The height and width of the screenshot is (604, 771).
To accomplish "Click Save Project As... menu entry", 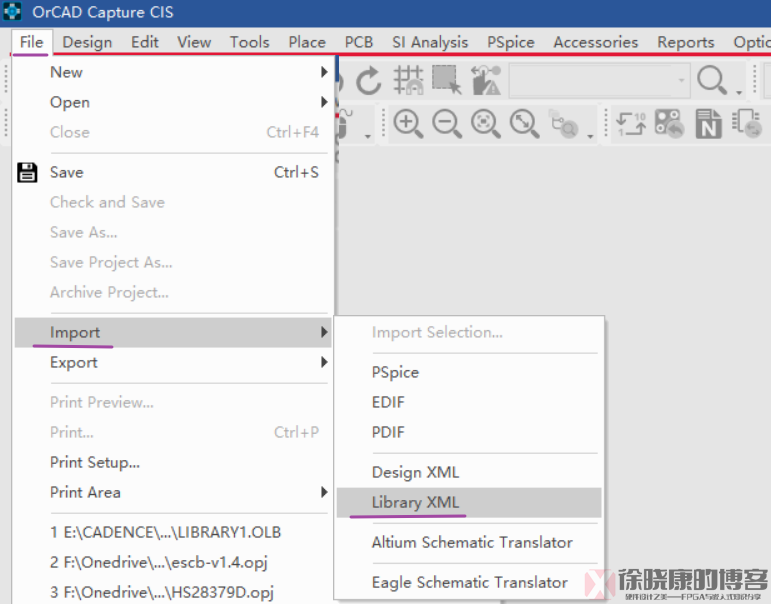I will click(x=173, y=263).
